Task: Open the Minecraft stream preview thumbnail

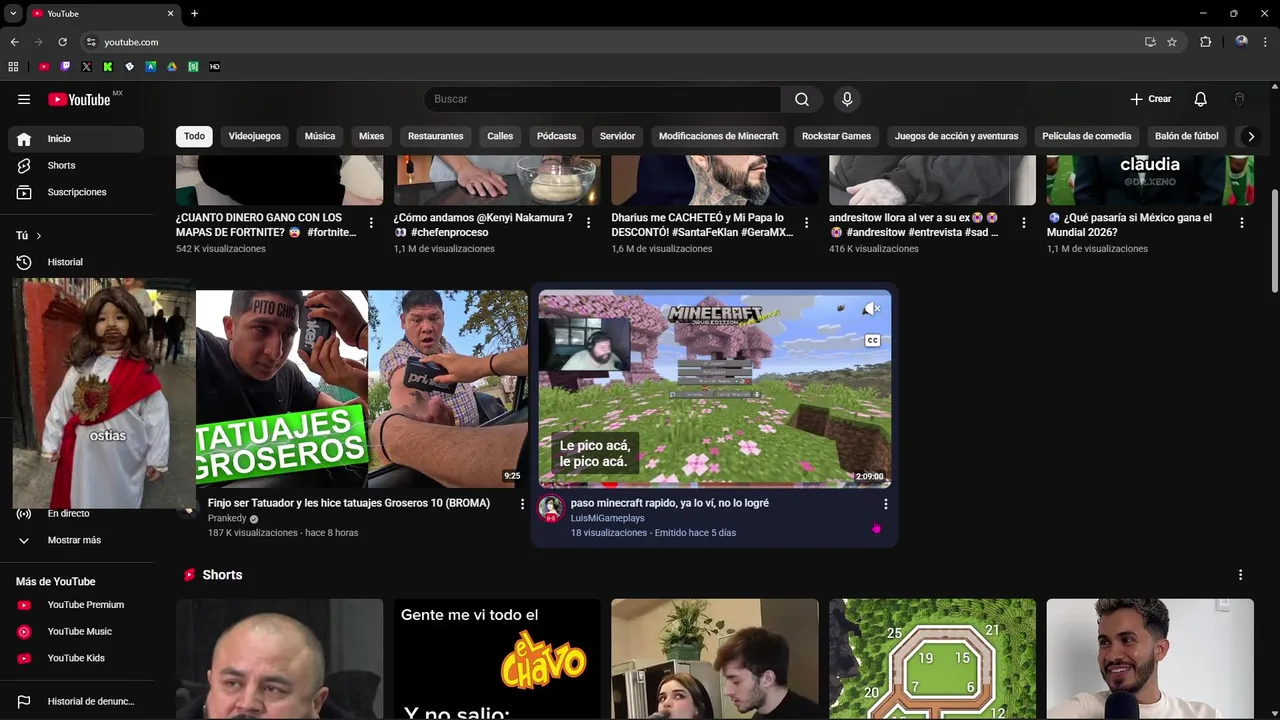Action: tap(715, 389)
